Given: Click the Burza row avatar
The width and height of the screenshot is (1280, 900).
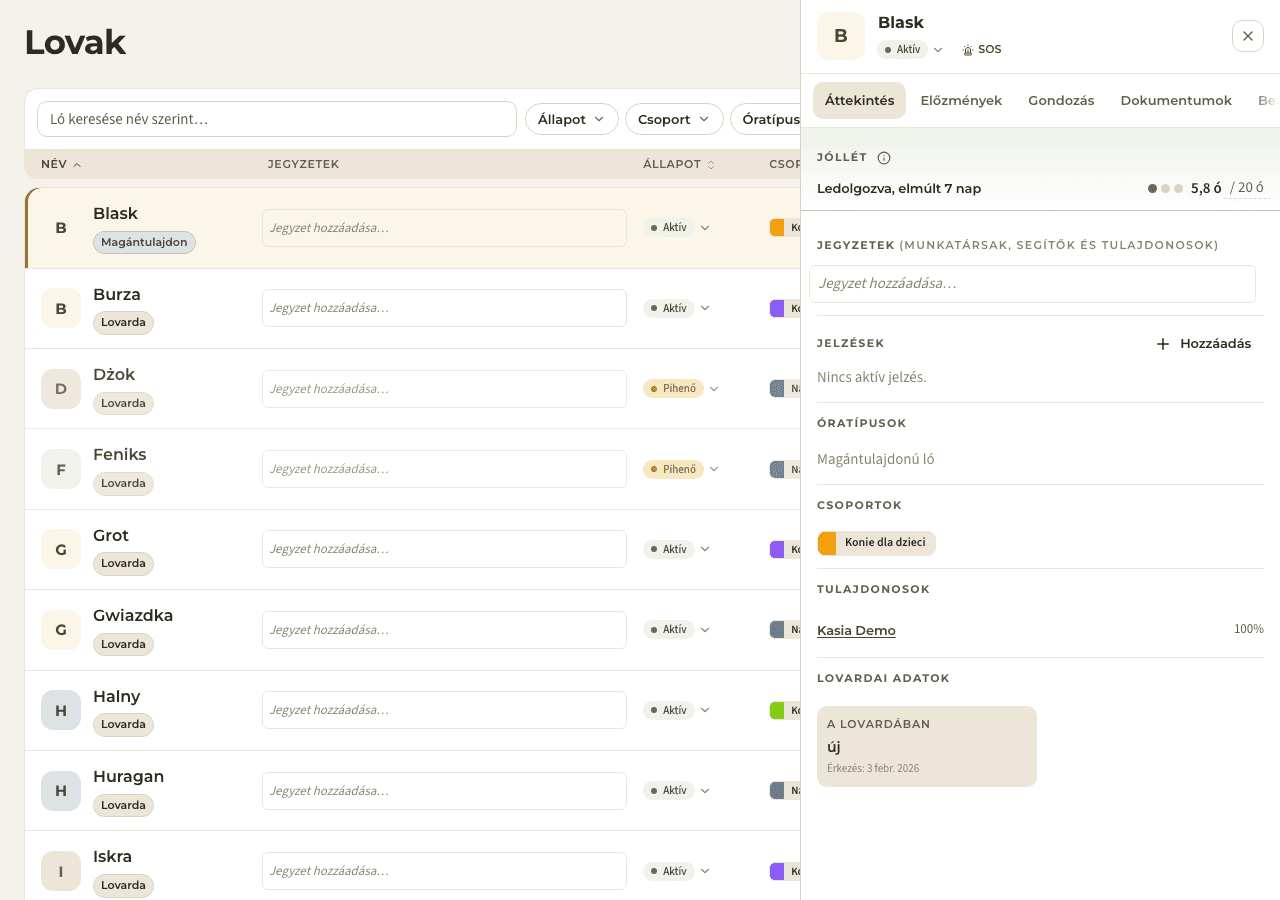Looking at the screenshot, I should (61, 309).
